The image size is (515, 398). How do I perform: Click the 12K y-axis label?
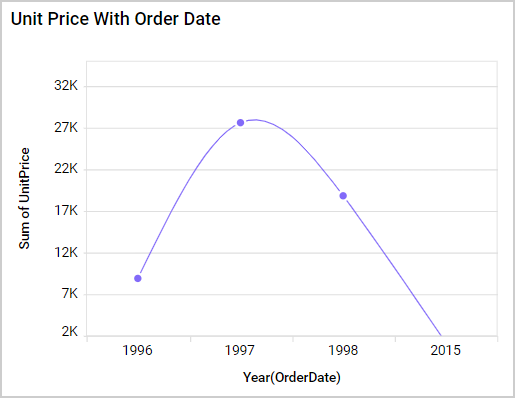(66, 252)
